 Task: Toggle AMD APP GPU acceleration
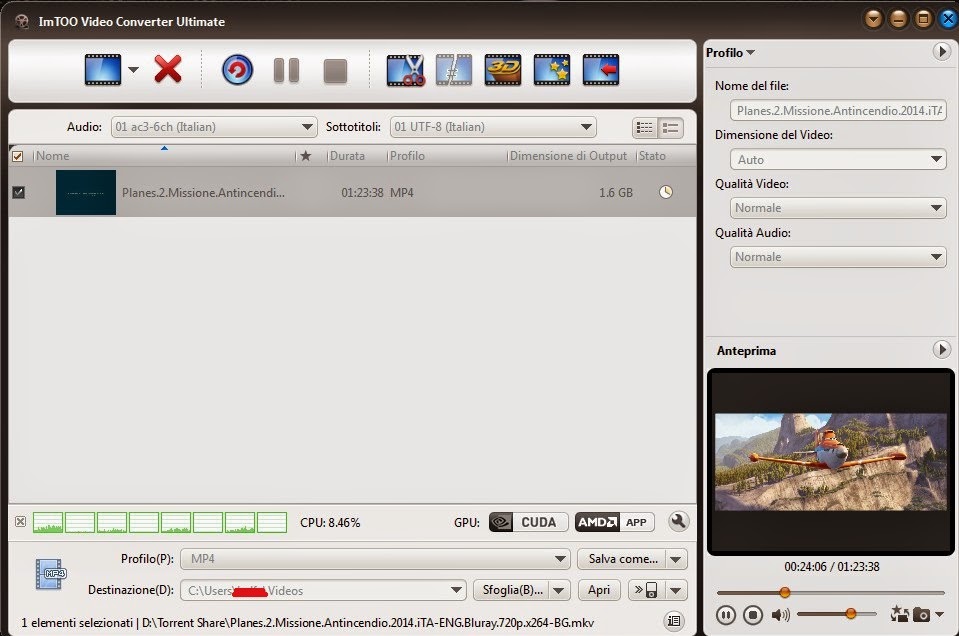coord(615,522)
